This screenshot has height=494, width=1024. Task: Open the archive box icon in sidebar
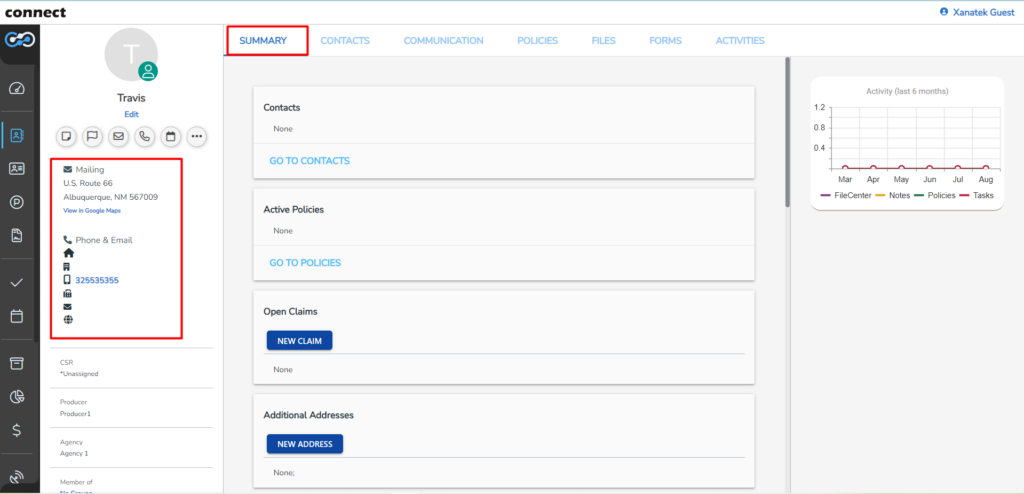[18, 363]
